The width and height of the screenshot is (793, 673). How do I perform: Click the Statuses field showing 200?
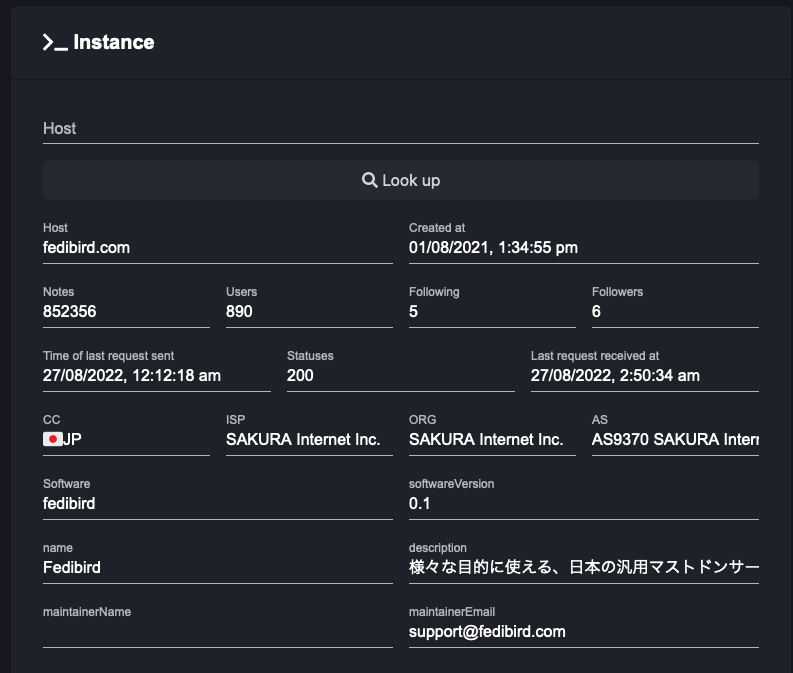[400, 375]
